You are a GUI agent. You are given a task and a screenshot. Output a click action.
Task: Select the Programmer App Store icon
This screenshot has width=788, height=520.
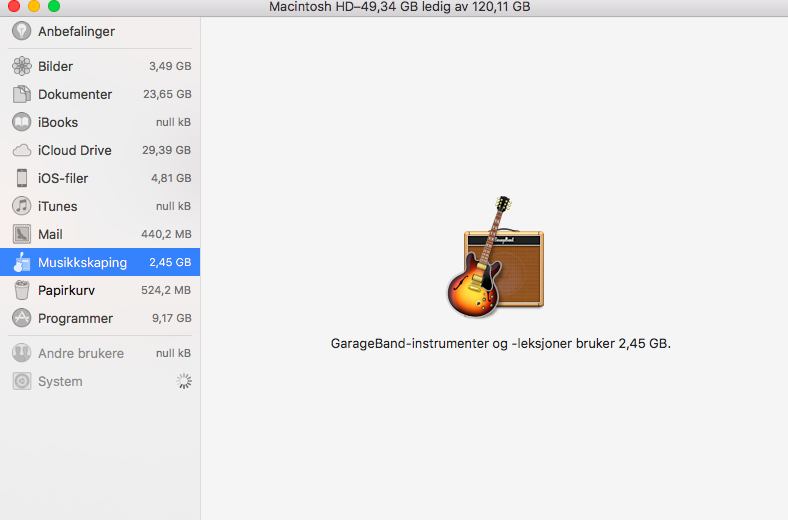[x=22, y=318]
